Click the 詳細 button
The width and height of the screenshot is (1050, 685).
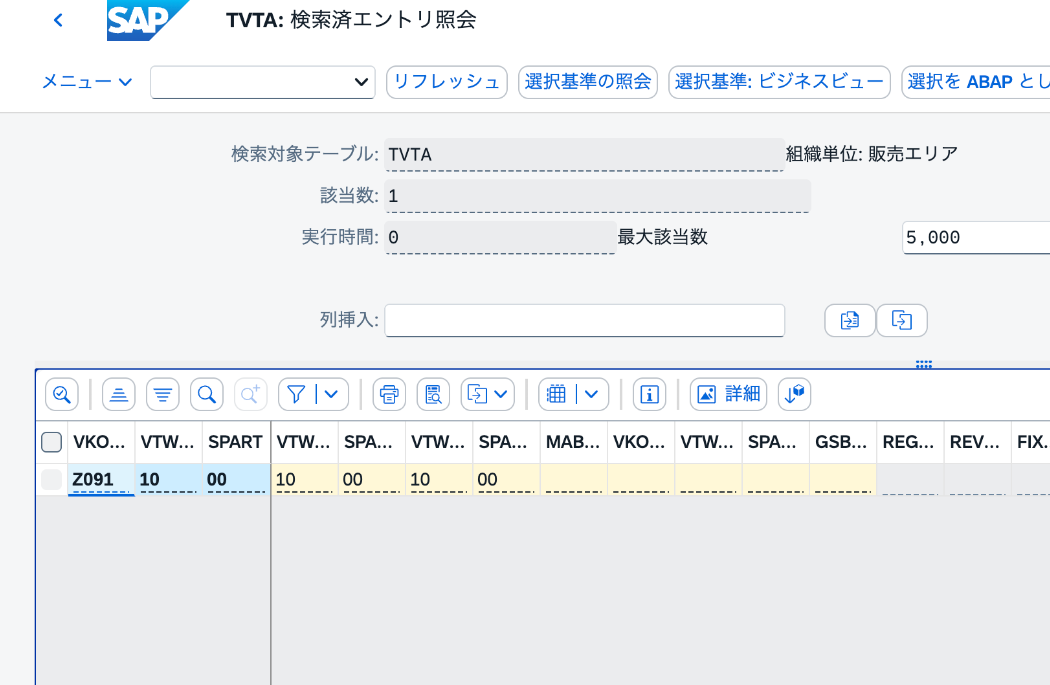coord(729,394)
